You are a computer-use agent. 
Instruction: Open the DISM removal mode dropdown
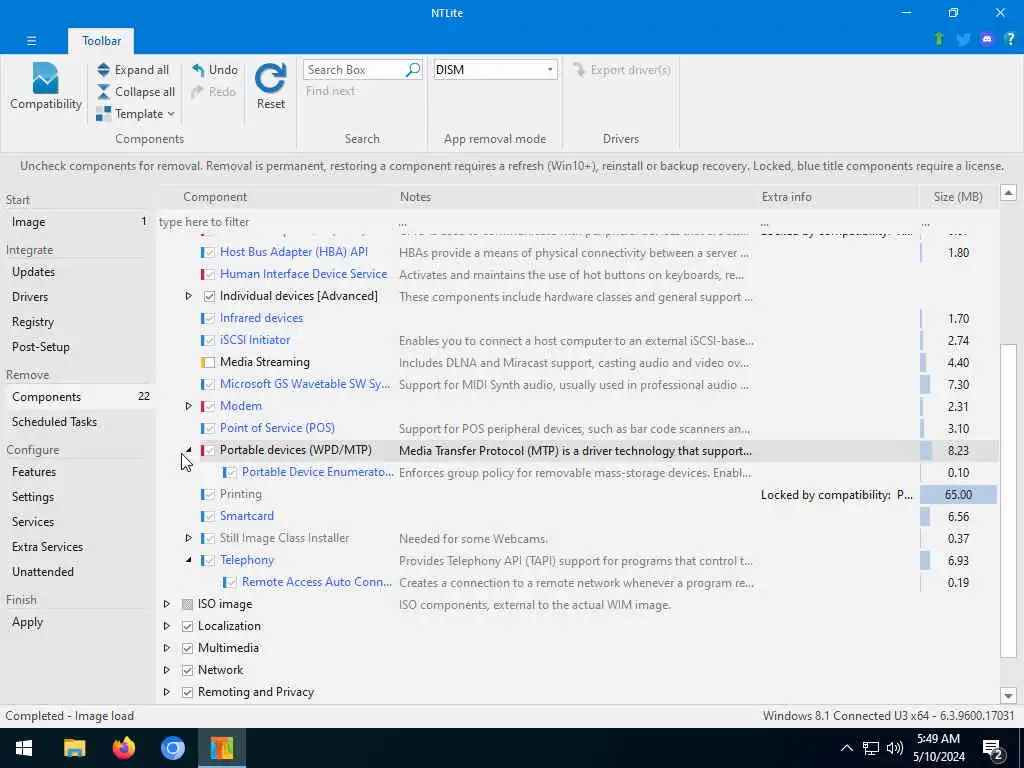[x=495, y=70]
